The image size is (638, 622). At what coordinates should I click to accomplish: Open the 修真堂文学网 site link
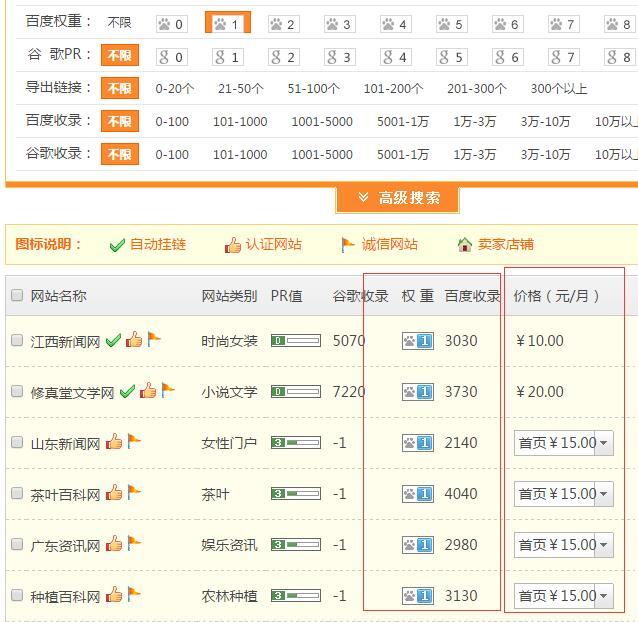click(72, 393)
